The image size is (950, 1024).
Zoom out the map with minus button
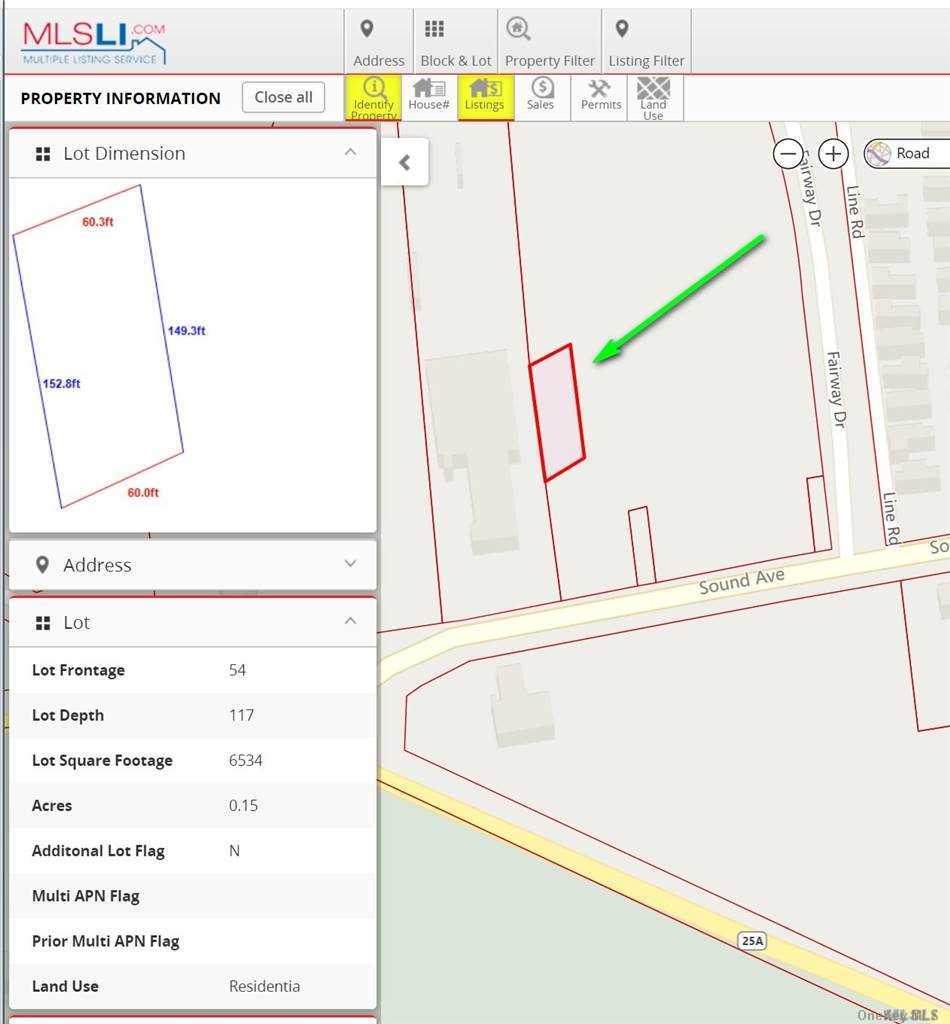click(x=788, y=154)
